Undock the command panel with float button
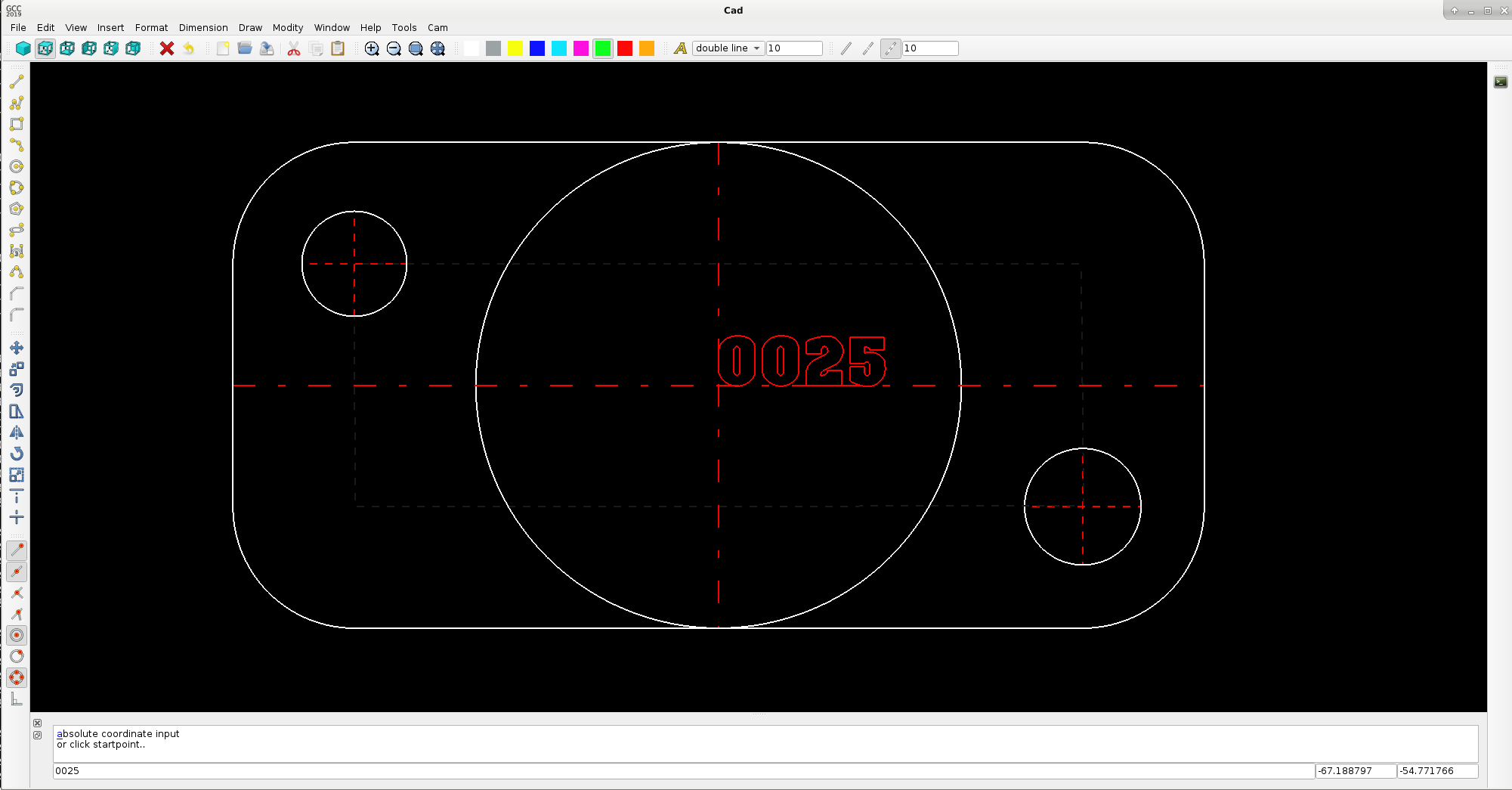This screenshot has width=1512, height=790. click(38, 736)
